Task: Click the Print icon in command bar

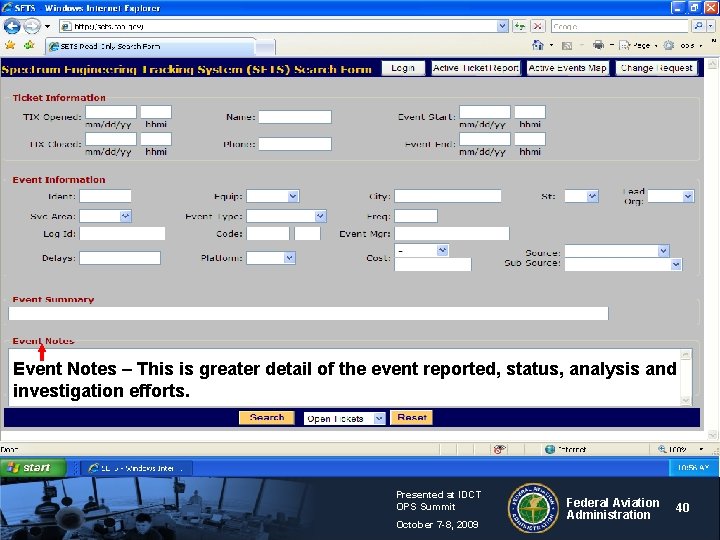Action: tap(598, 45)
